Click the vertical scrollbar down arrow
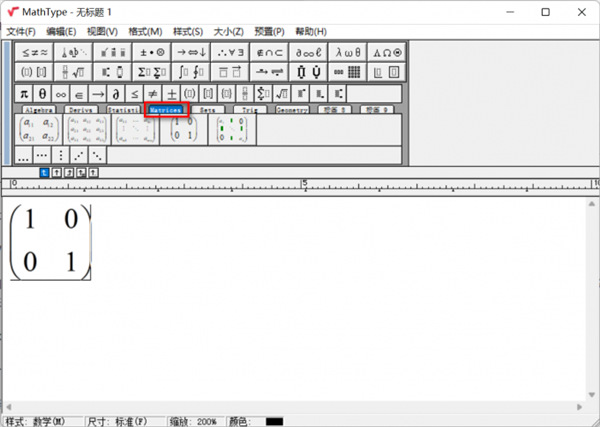The image size is (600, 427). 592,394
